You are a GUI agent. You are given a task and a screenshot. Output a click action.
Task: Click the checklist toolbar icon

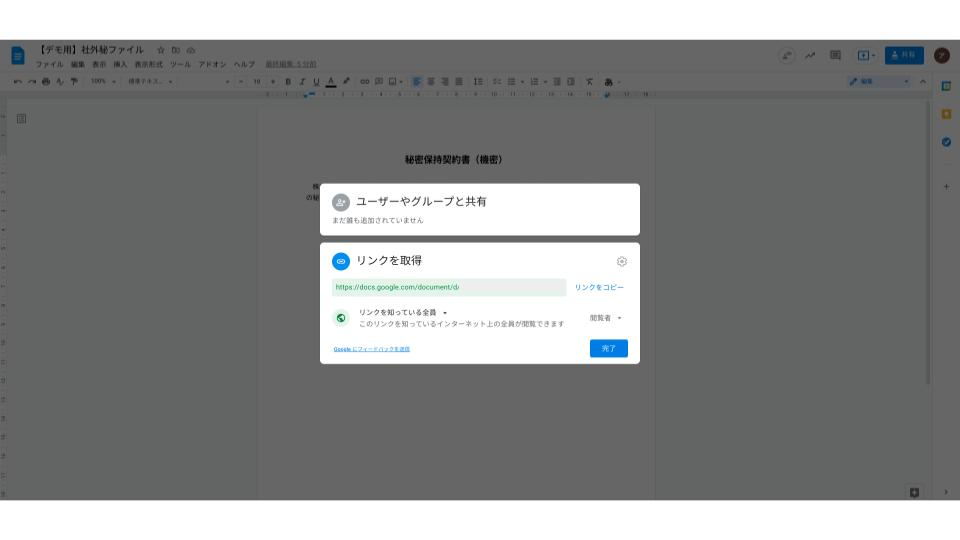pos(497,81)
